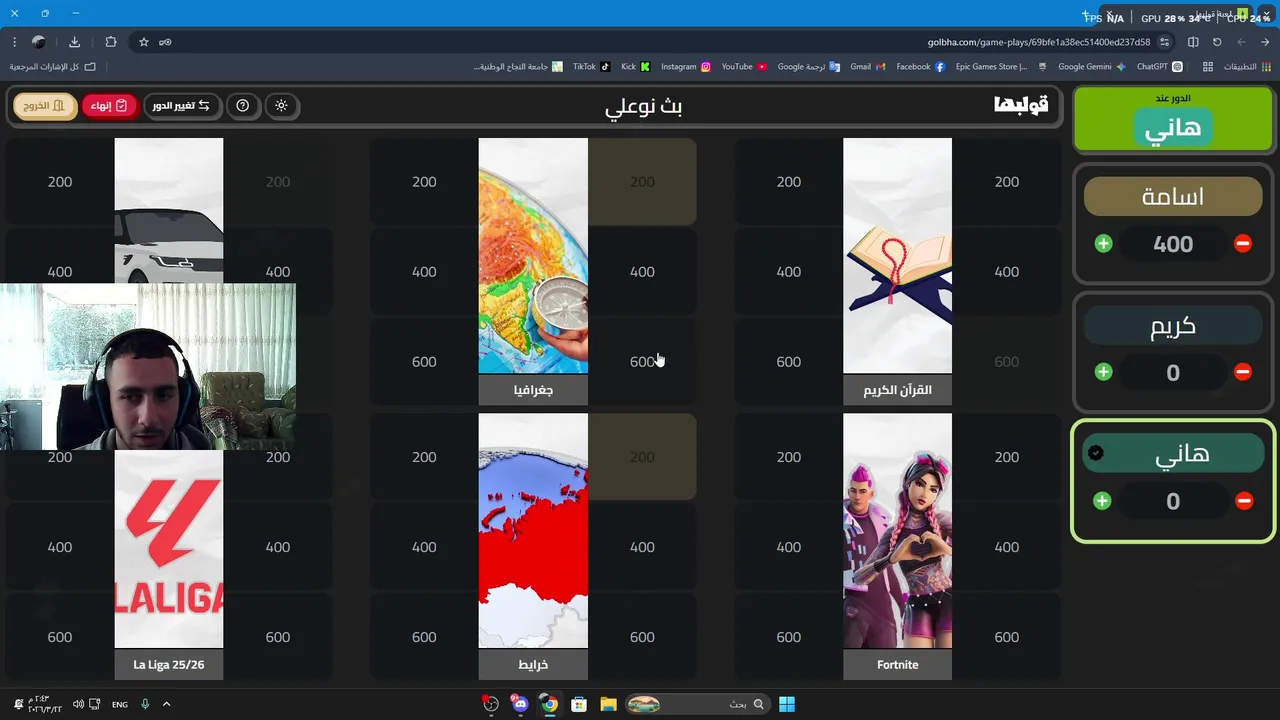Open the help question-mark button
Viewport: 1280px width, 720px height.
pos(242,105)
